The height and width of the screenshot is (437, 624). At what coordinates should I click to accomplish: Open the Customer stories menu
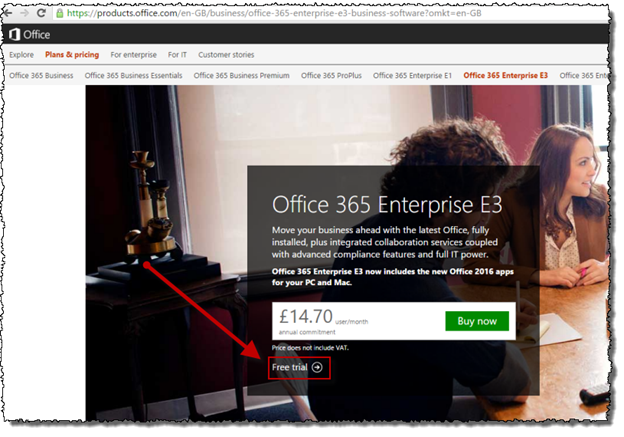(226, 55)
